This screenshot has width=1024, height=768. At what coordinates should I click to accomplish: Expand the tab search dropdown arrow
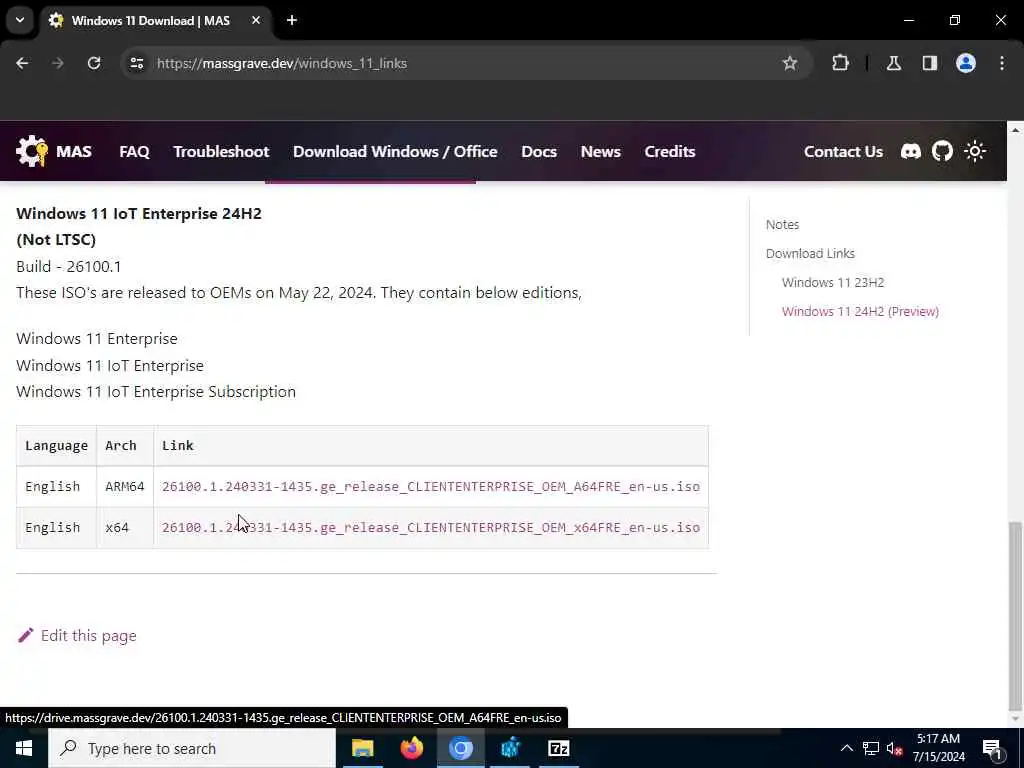tap(20, 20)
